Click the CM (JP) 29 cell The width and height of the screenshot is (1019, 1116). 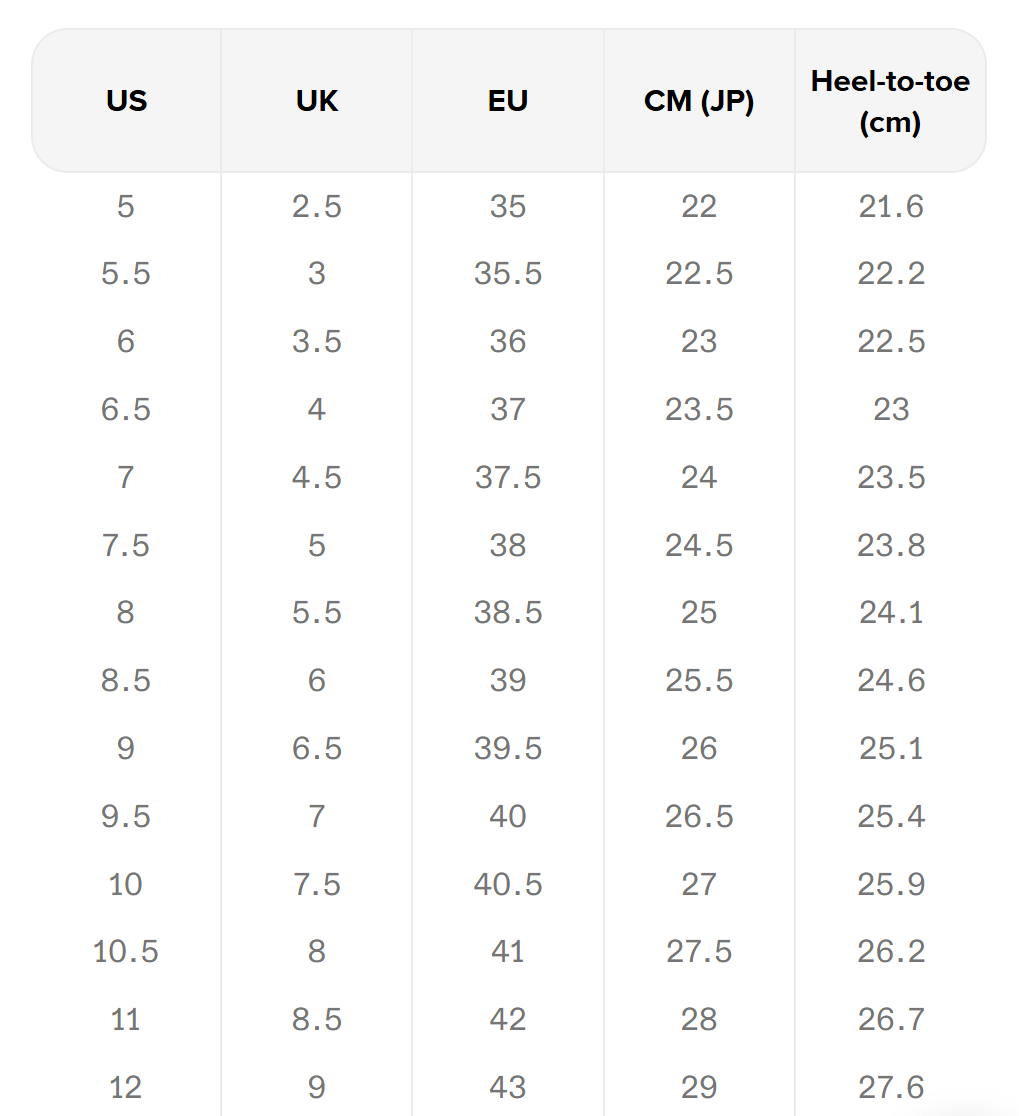click(x=699, y=1087)
